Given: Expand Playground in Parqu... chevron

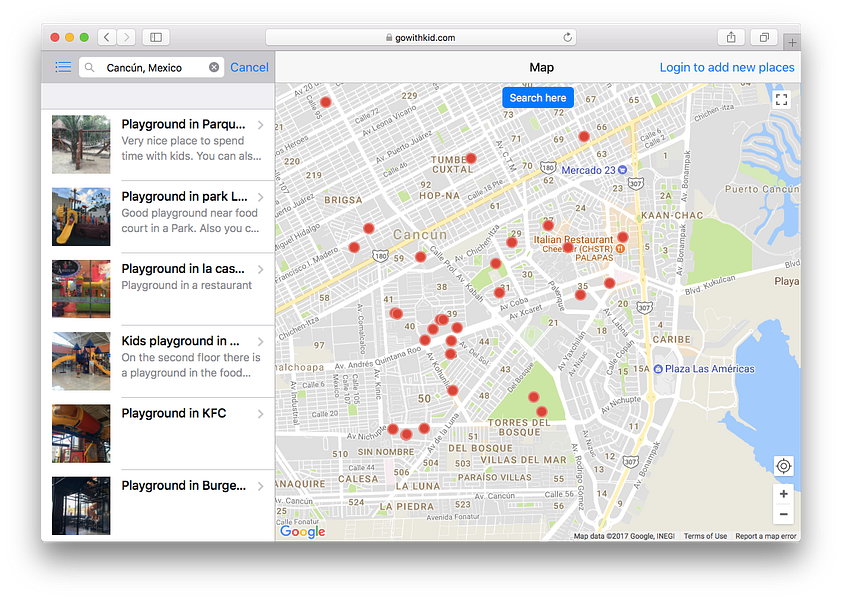Looking at the screenshot, I should pos(260,125).
